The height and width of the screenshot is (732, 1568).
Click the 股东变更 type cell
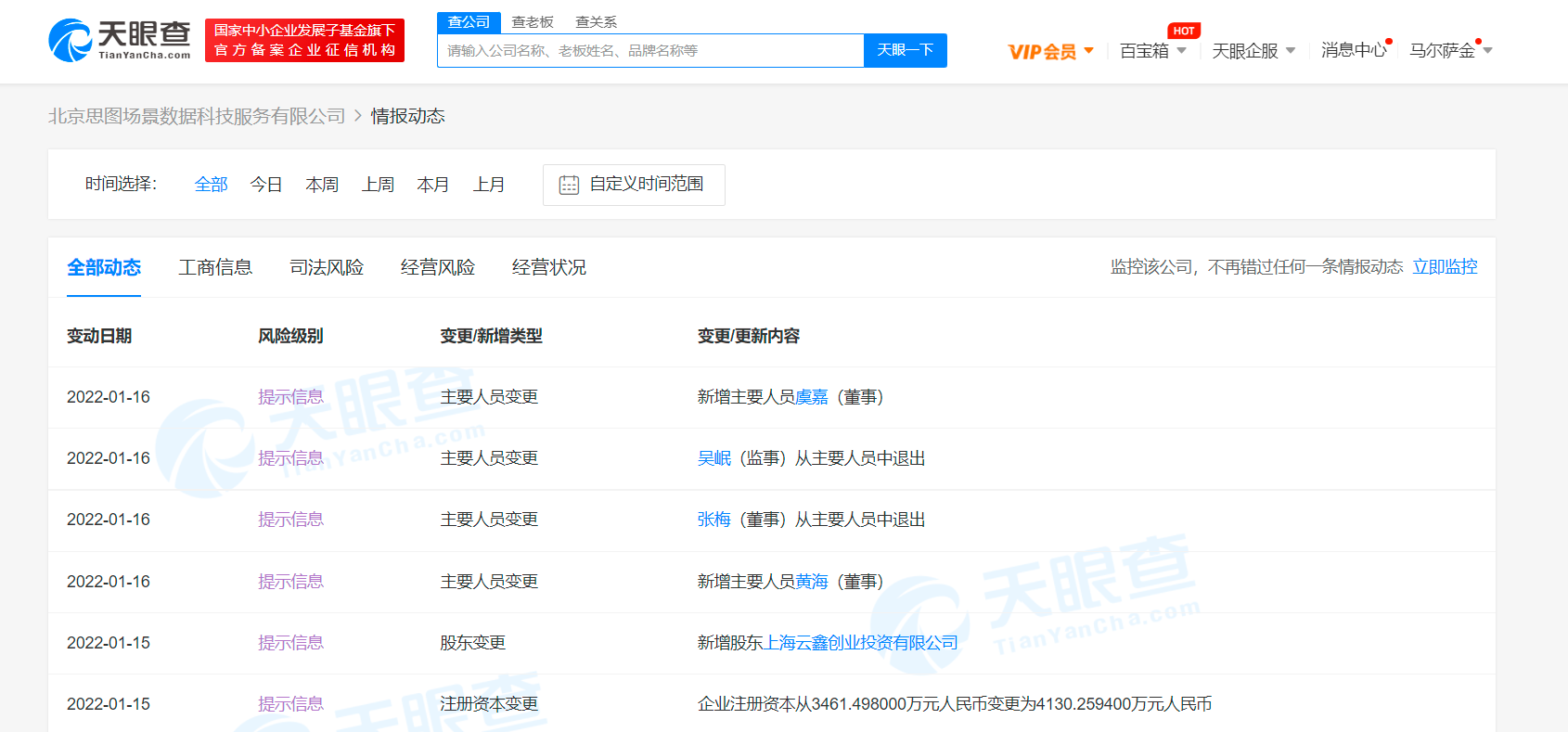tap(473, 643)
